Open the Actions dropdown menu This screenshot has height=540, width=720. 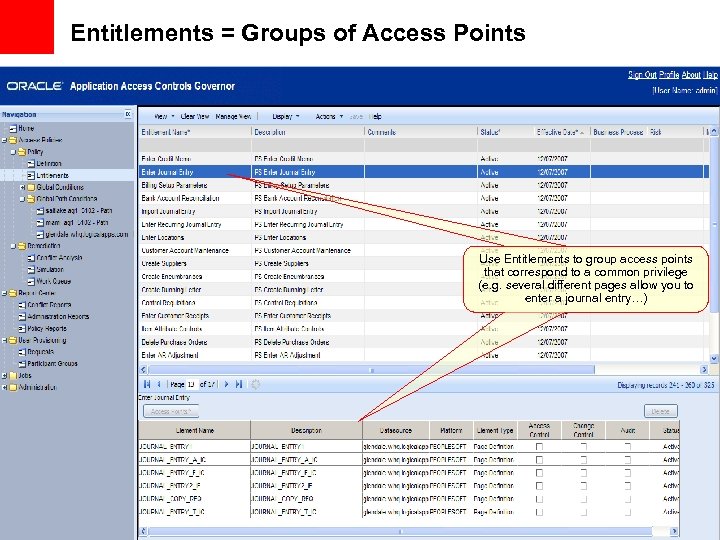(329, 117)
